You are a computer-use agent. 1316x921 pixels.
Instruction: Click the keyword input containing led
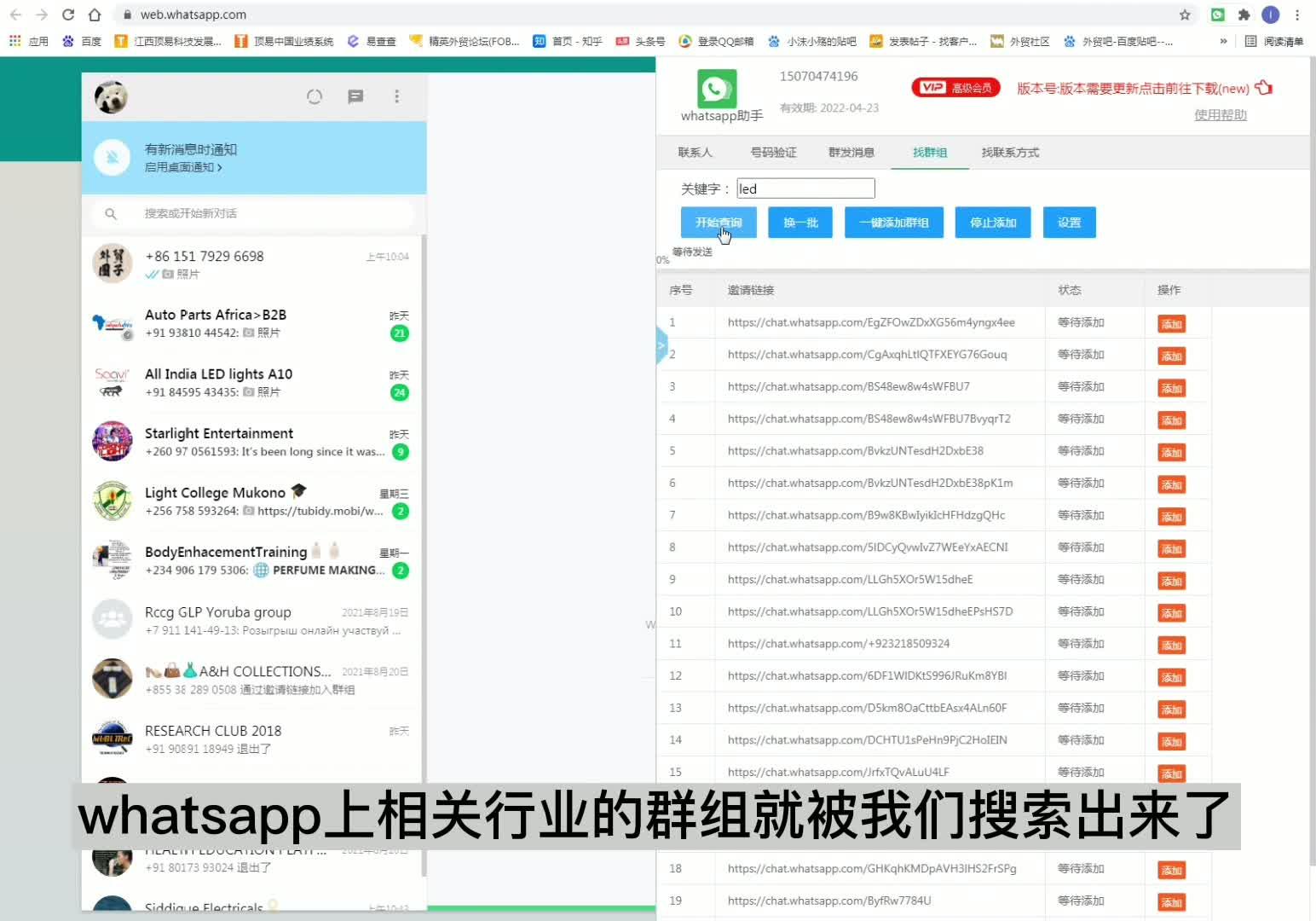(805, 188)
